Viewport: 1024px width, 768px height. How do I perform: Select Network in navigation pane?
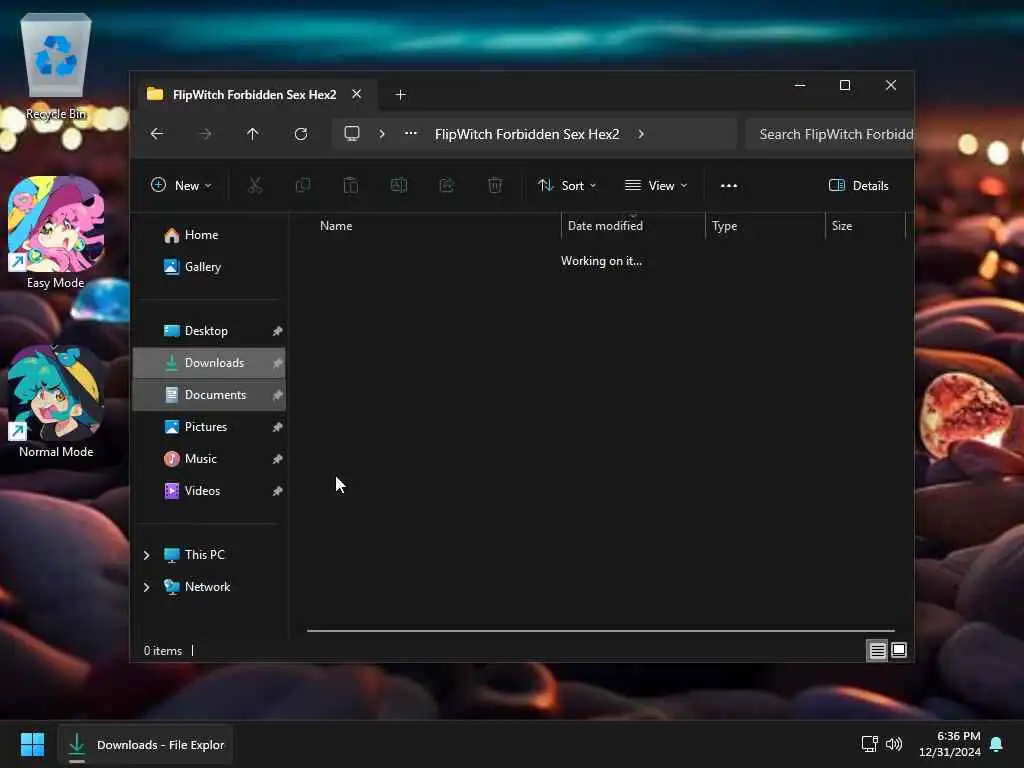[x=207, y=587]
